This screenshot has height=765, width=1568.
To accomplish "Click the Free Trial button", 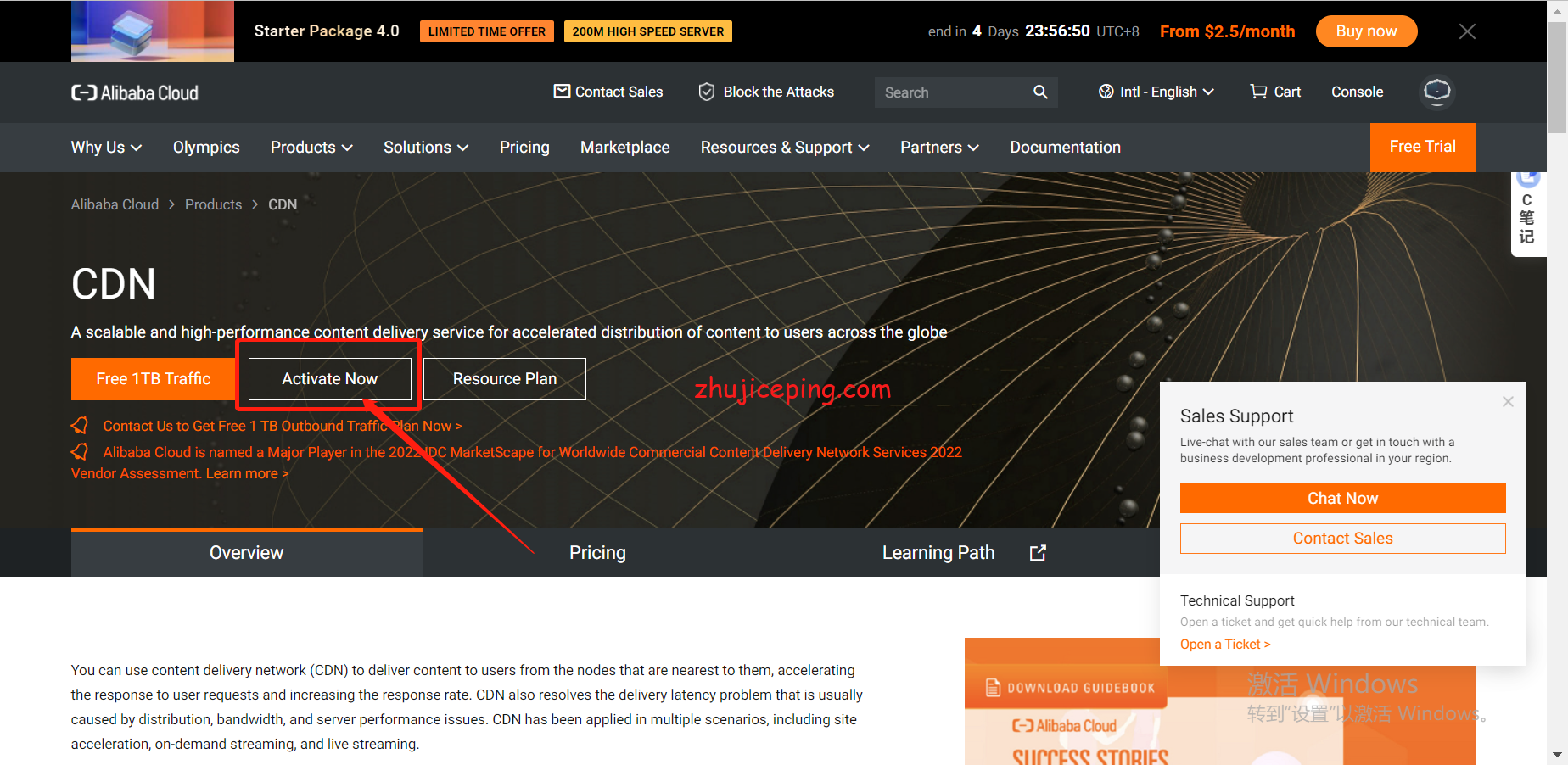I will coord(1423,147).
